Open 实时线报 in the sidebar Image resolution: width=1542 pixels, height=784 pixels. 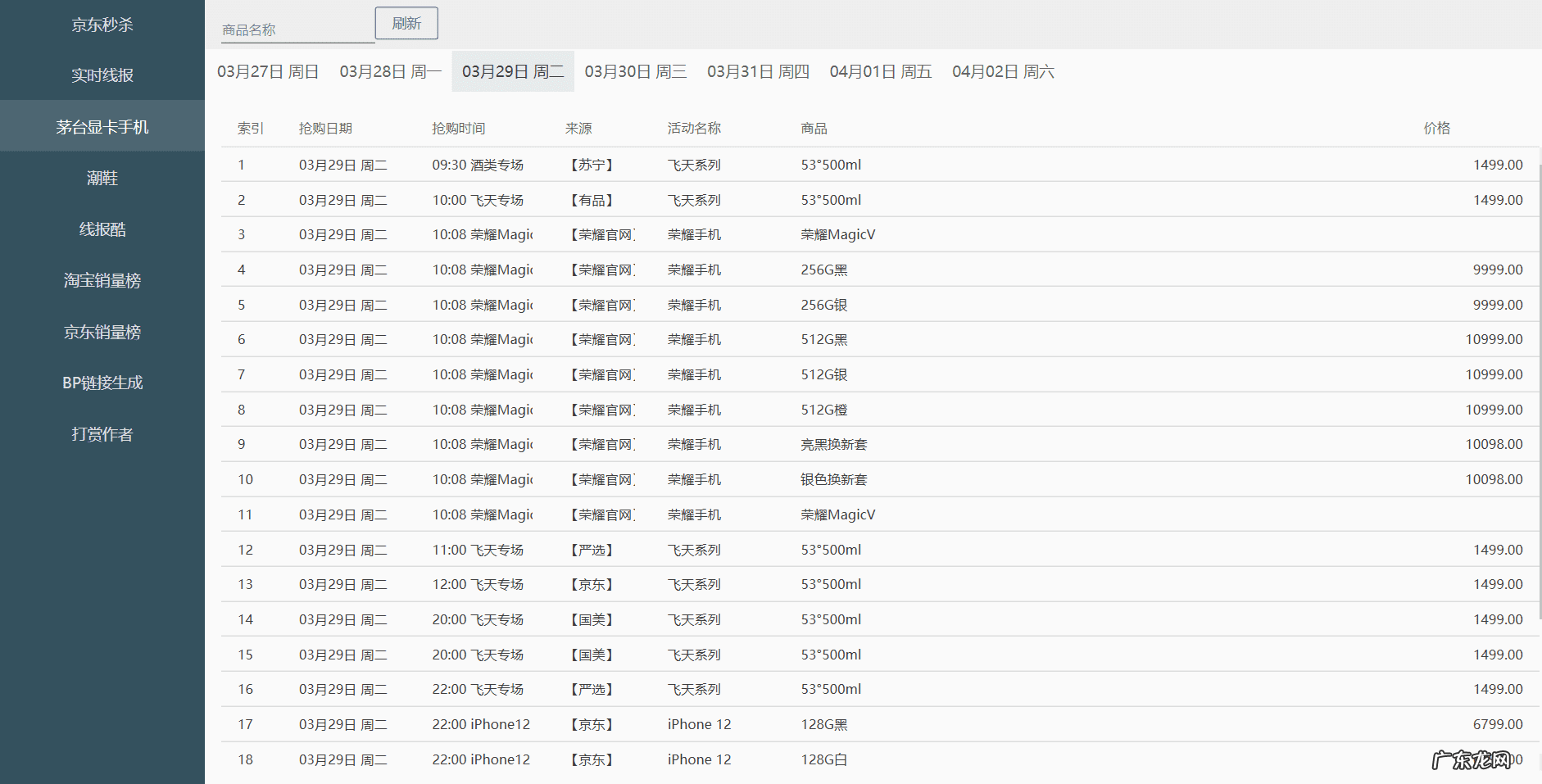(x=102, y=75)
